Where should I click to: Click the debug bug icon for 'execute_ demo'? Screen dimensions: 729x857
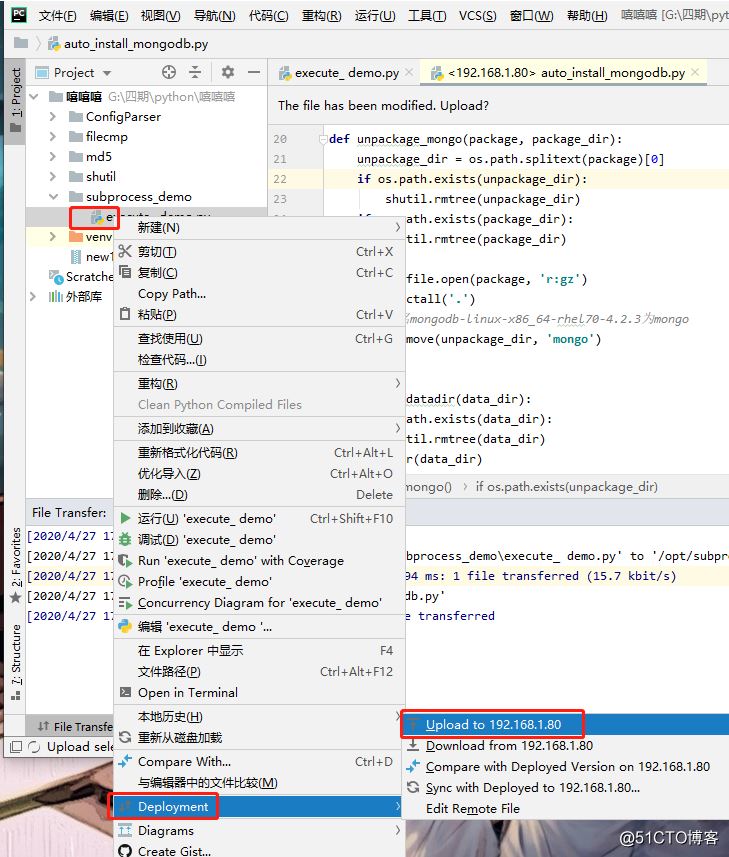click(x=125, y=539)
